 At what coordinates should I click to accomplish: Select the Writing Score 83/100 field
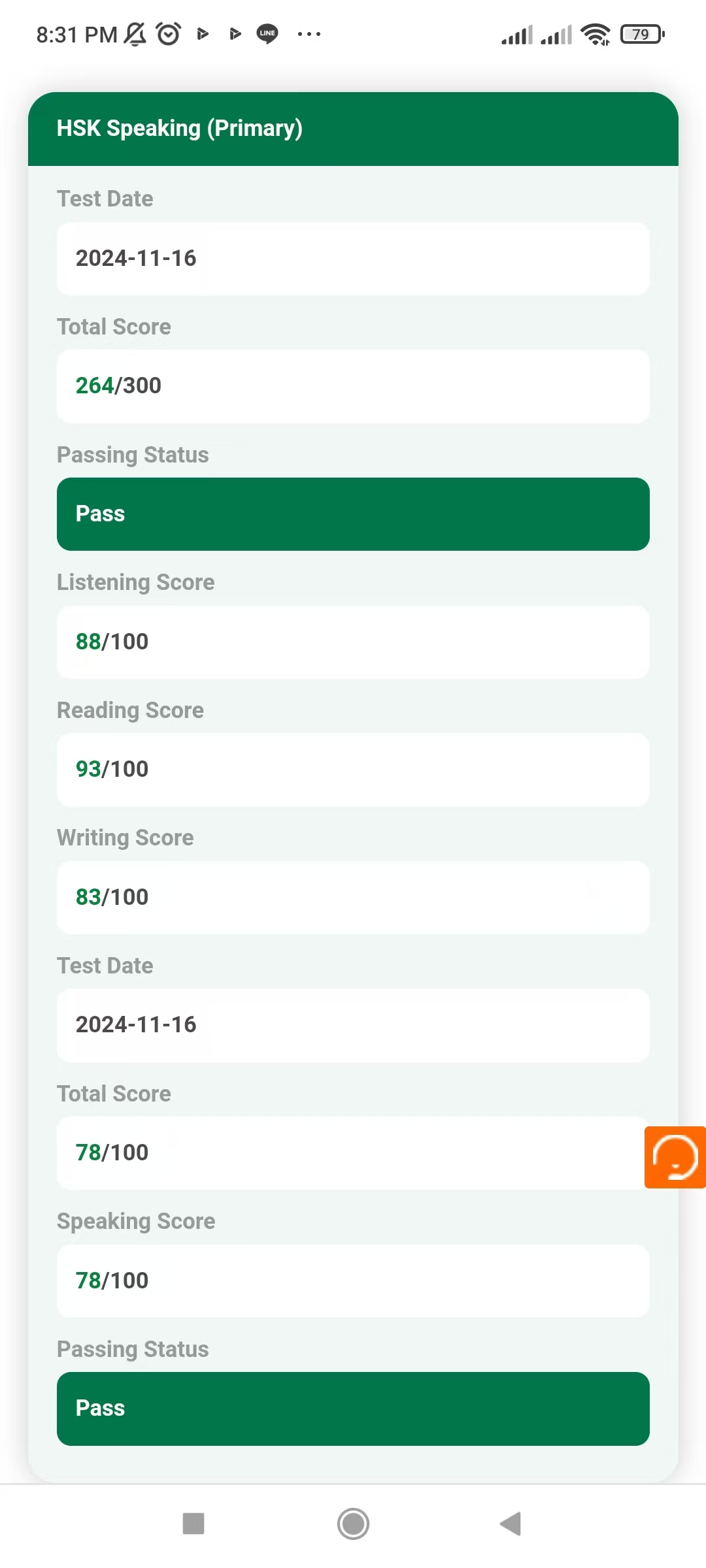click(x=353, y=897)
